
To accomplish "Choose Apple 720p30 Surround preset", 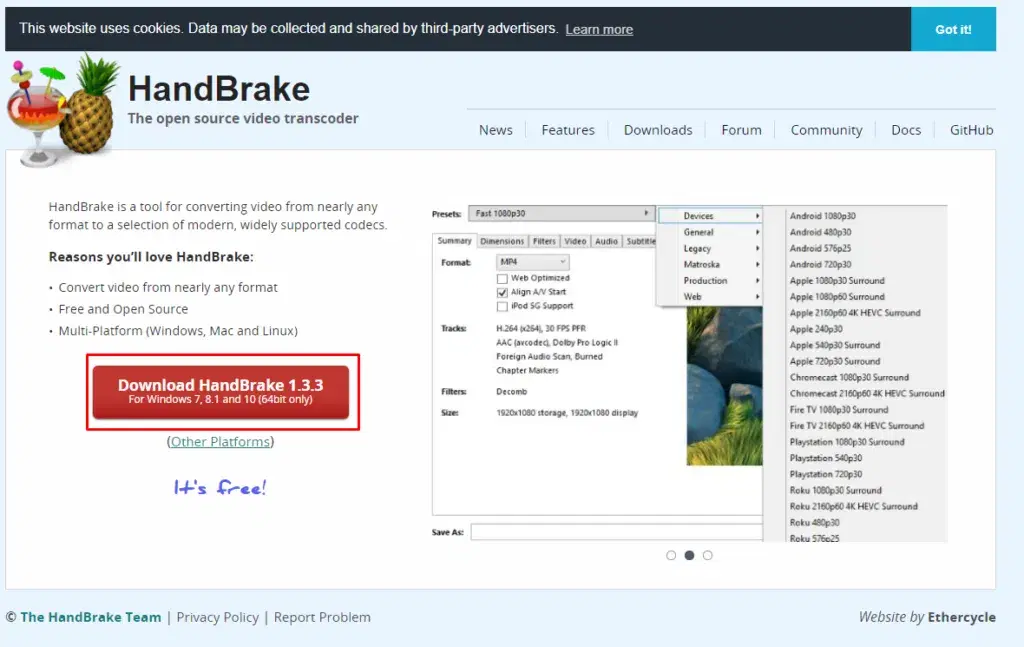I will (835, 361).
